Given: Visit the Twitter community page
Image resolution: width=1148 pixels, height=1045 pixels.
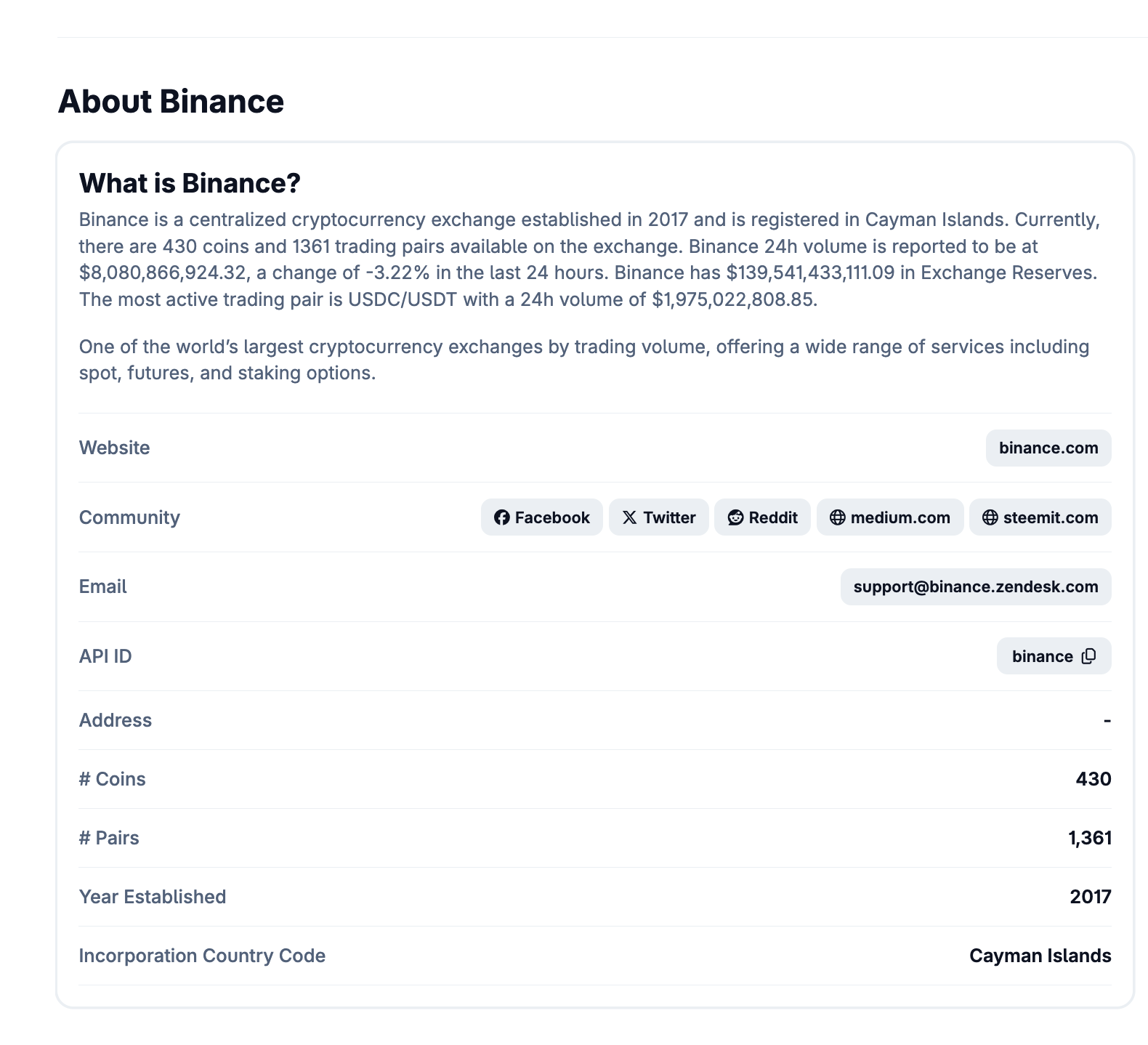Looking at the screenshot, I should [x=659, y=517].
